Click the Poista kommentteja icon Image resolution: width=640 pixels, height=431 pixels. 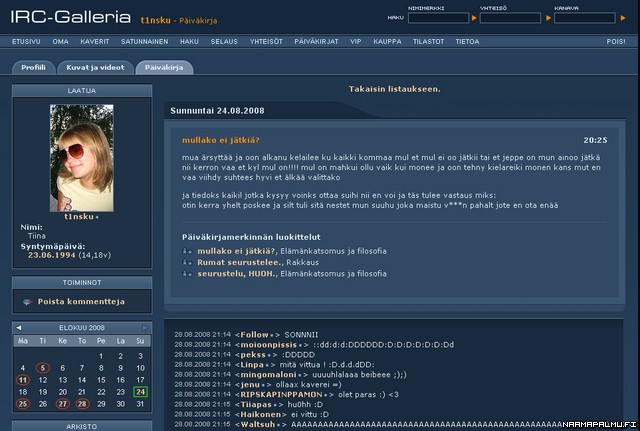click(x=27, y=301)
